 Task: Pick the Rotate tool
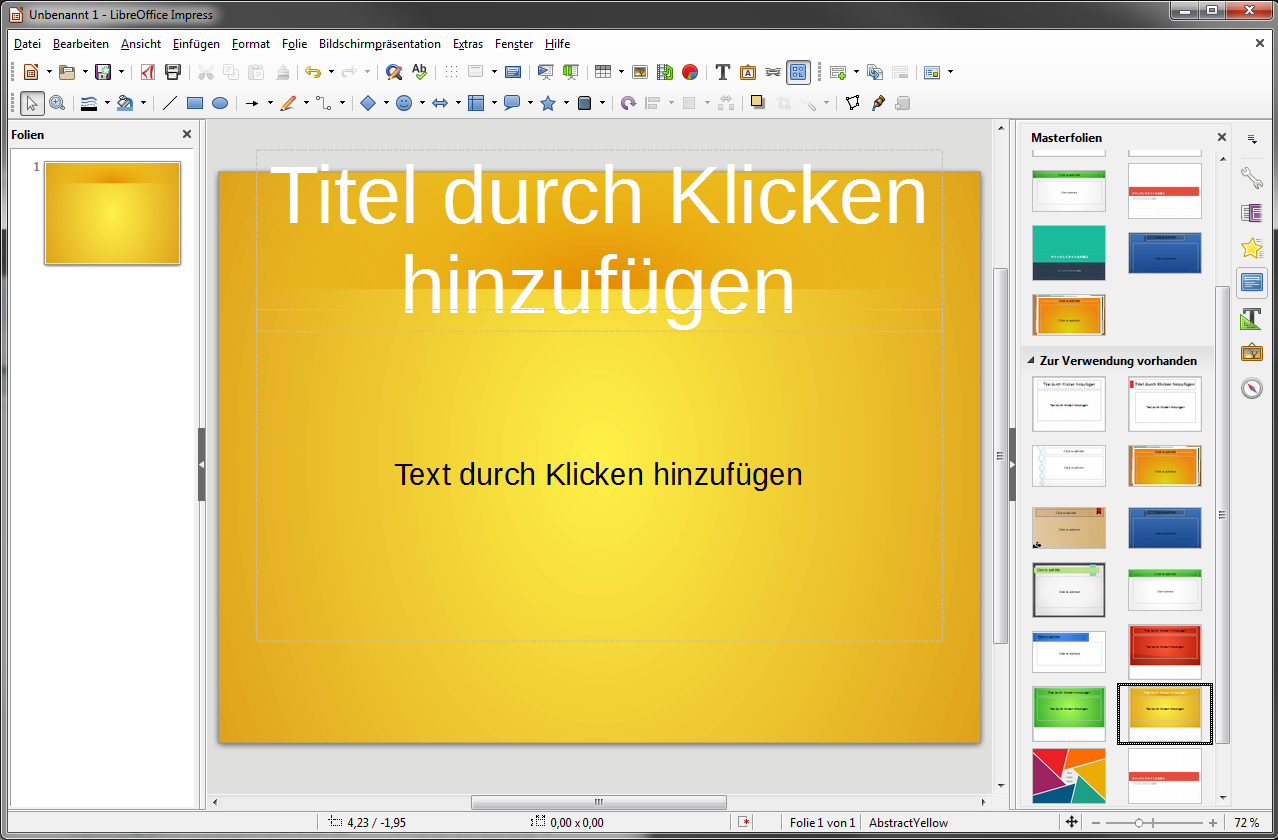(628, 103)
